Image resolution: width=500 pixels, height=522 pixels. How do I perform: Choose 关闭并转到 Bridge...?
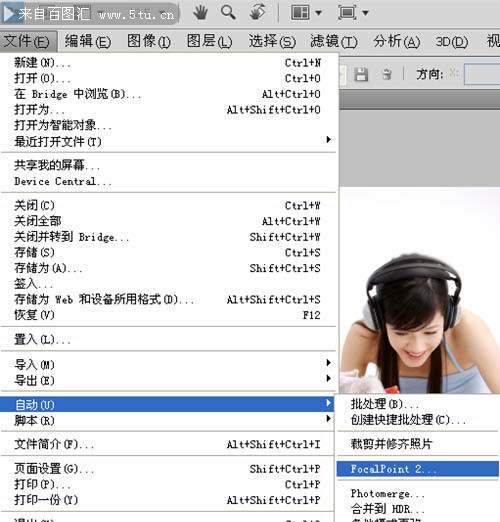click(x=168, y=237)
